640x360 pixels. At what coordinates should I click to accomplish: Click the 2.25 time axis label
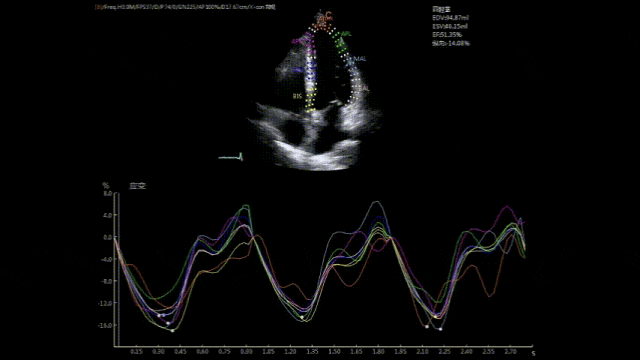(445, 352)
